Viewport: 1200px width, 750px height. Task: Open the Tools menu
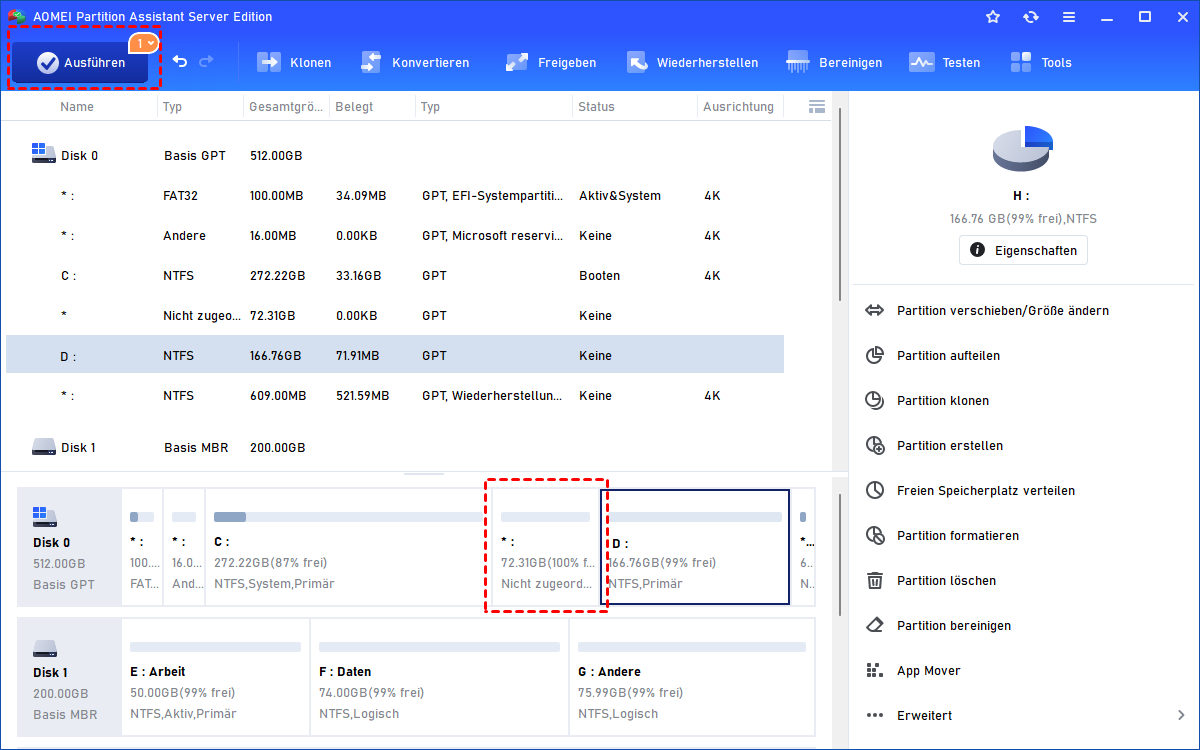[x=1040, y=62]
